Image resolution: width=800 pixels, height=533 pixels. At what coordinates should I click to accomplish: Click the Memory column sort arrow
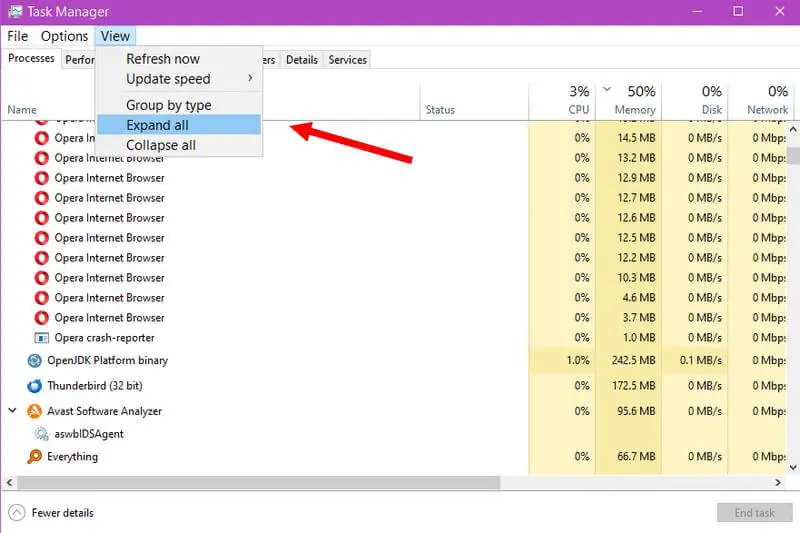607,89
